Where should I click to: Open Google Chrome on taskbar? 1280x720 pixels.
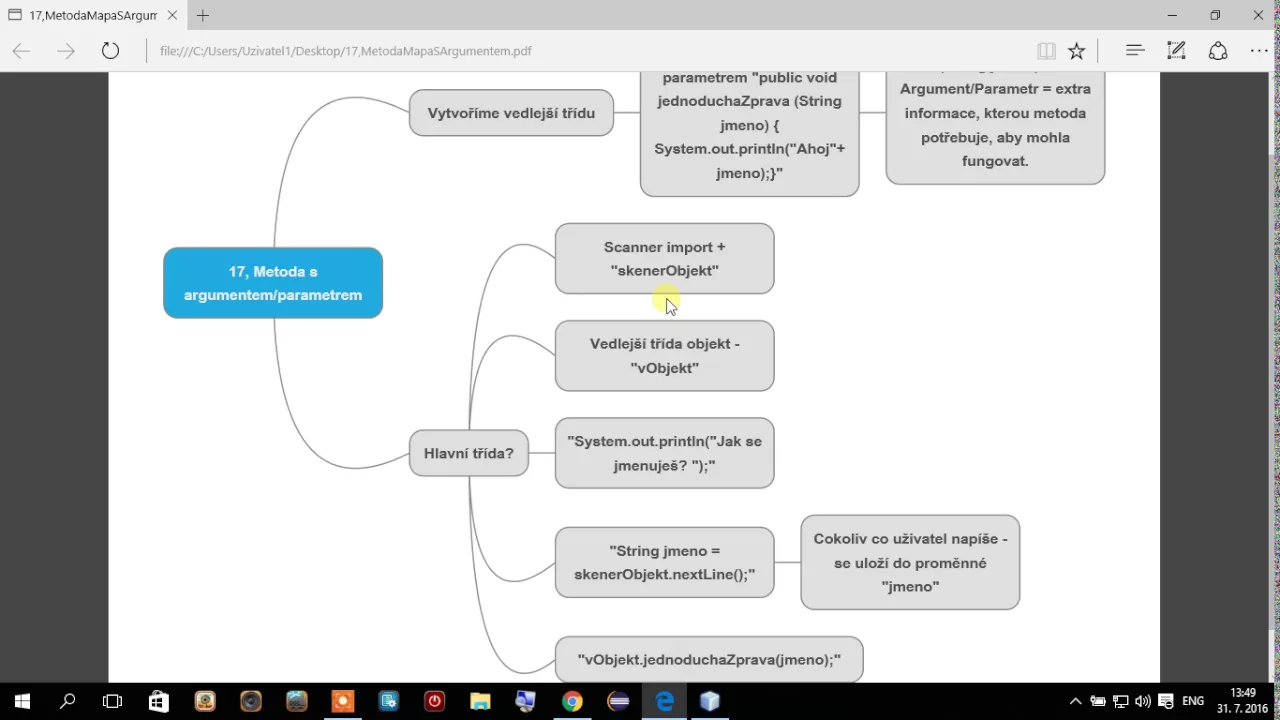click(572, 701)
